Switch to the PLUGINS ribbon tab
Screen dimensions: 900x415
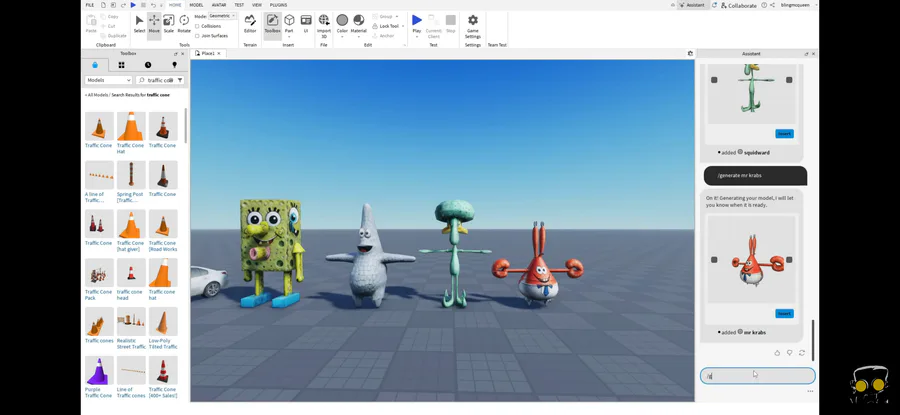pyautogui.click(x=278, y=5)
